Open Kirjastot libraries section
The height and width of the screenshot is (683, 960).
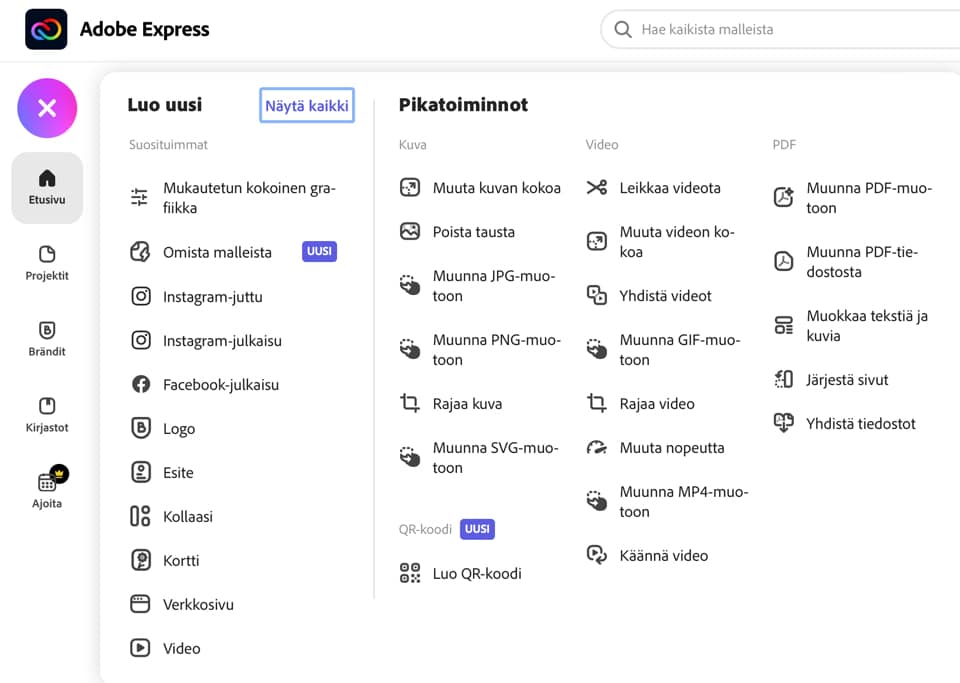[47, 416]
